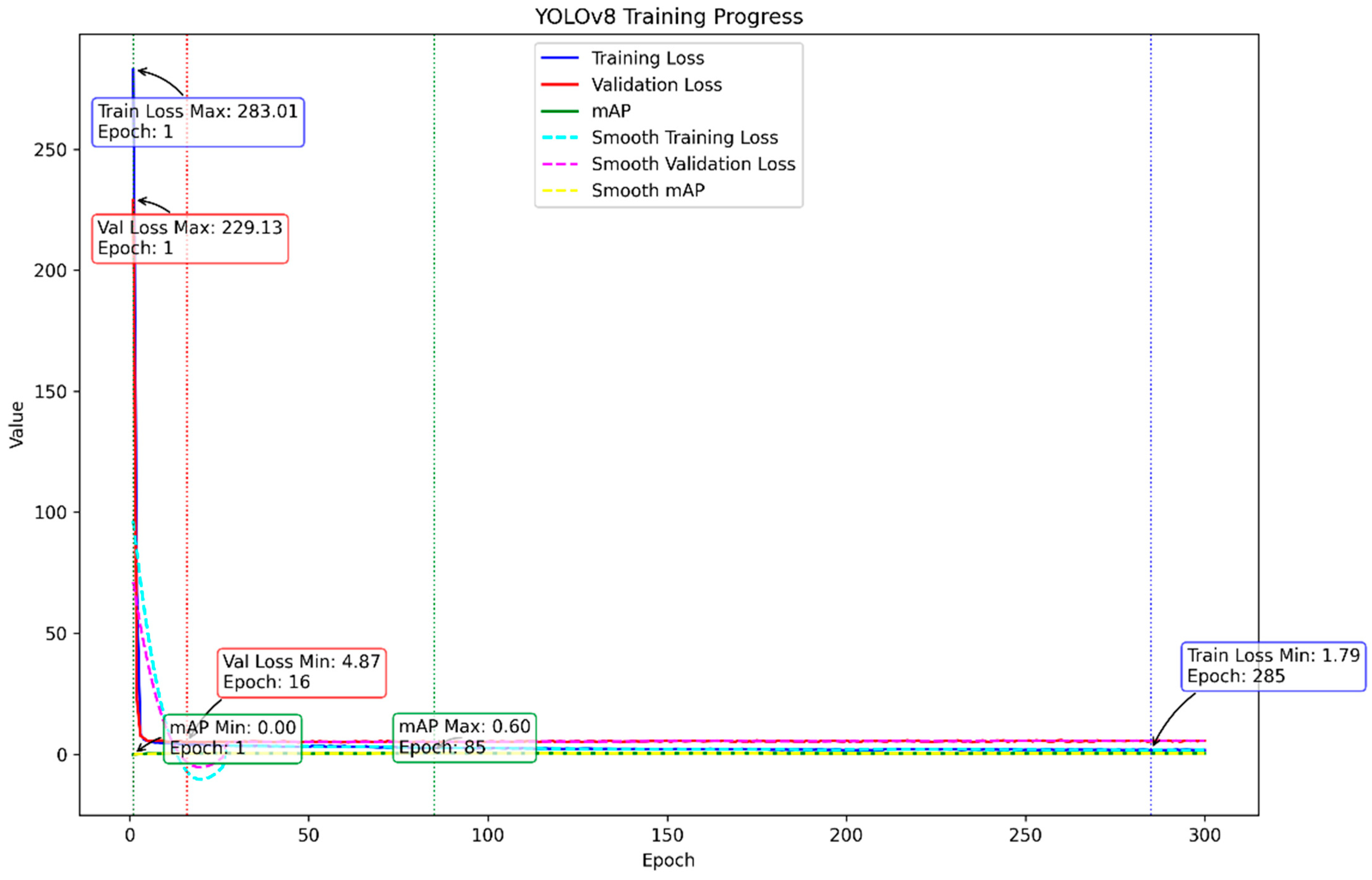Click the x-axis tick label 250
This screenshot has width=1372, height=880.
[1025, 836]
